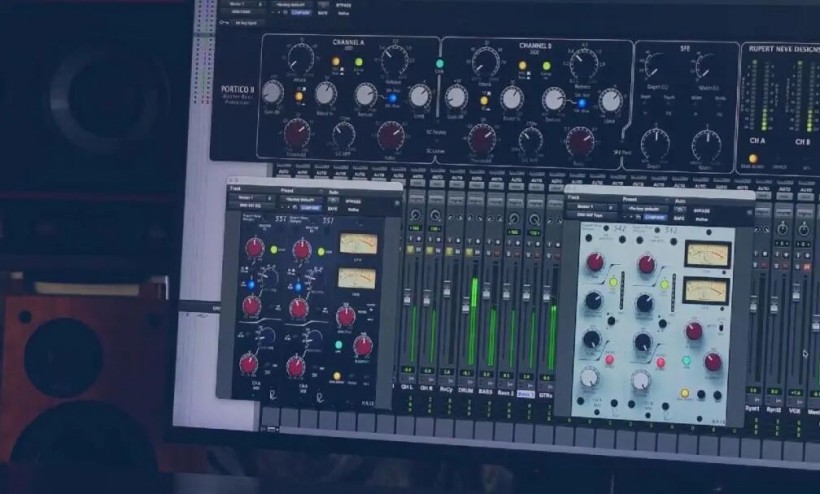Select the OH R track name
The height and width of the screenshot is (494, 820).
pos(426,389)
